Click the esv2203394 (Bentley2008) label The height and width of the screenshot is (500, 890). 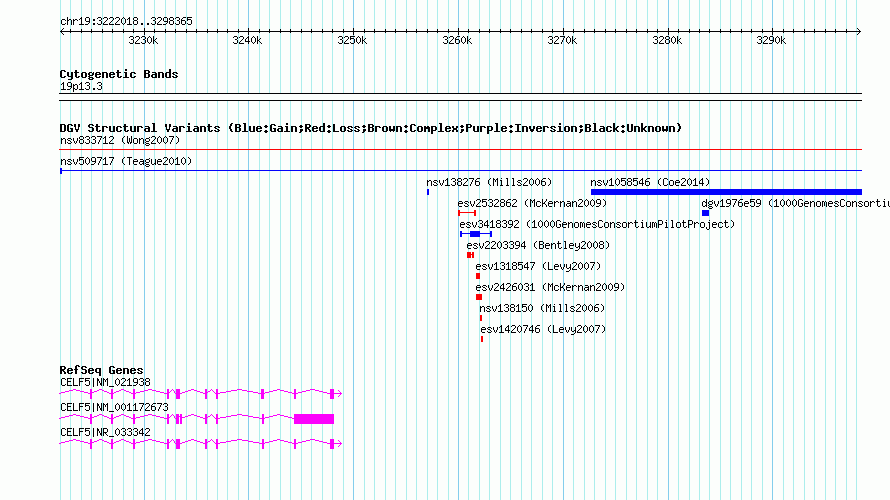click(538, 245)
